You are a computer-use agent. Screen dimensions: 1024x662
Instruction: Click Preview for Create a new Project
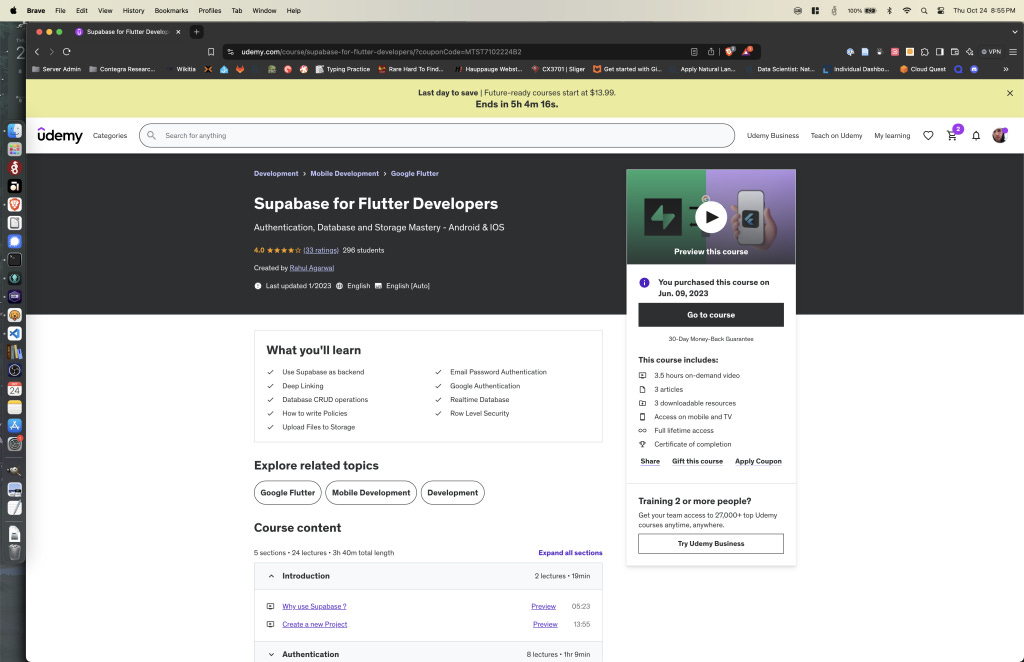point(545,624)
